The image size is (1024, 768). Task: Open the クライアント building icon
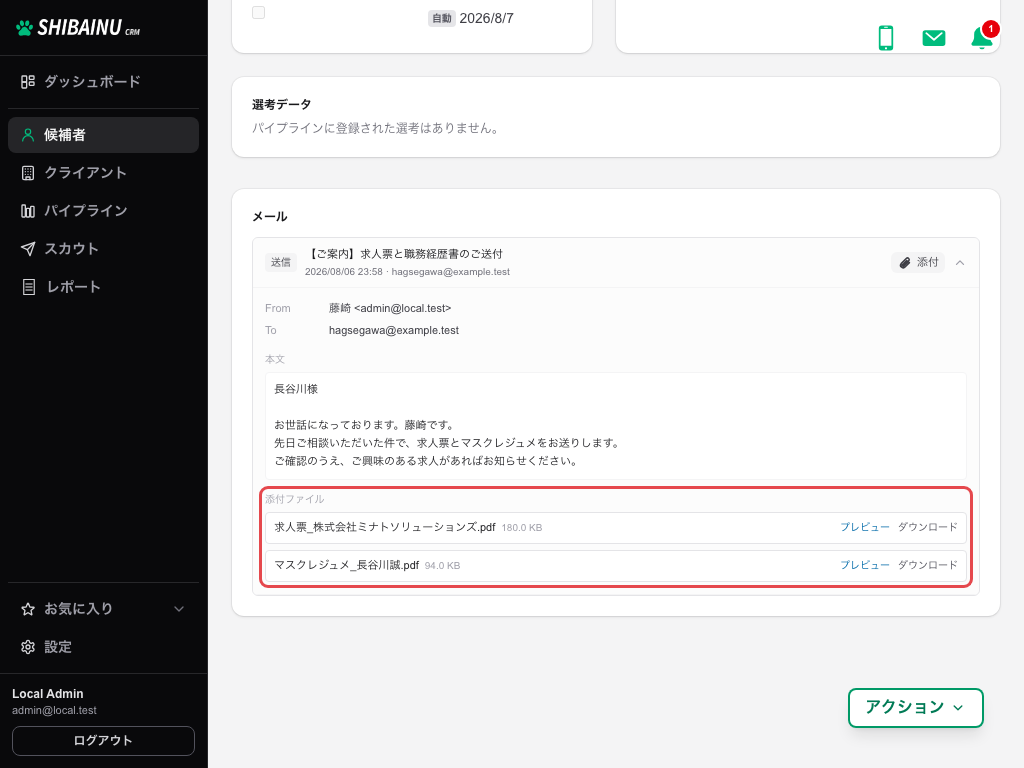[x=27, y=173]
